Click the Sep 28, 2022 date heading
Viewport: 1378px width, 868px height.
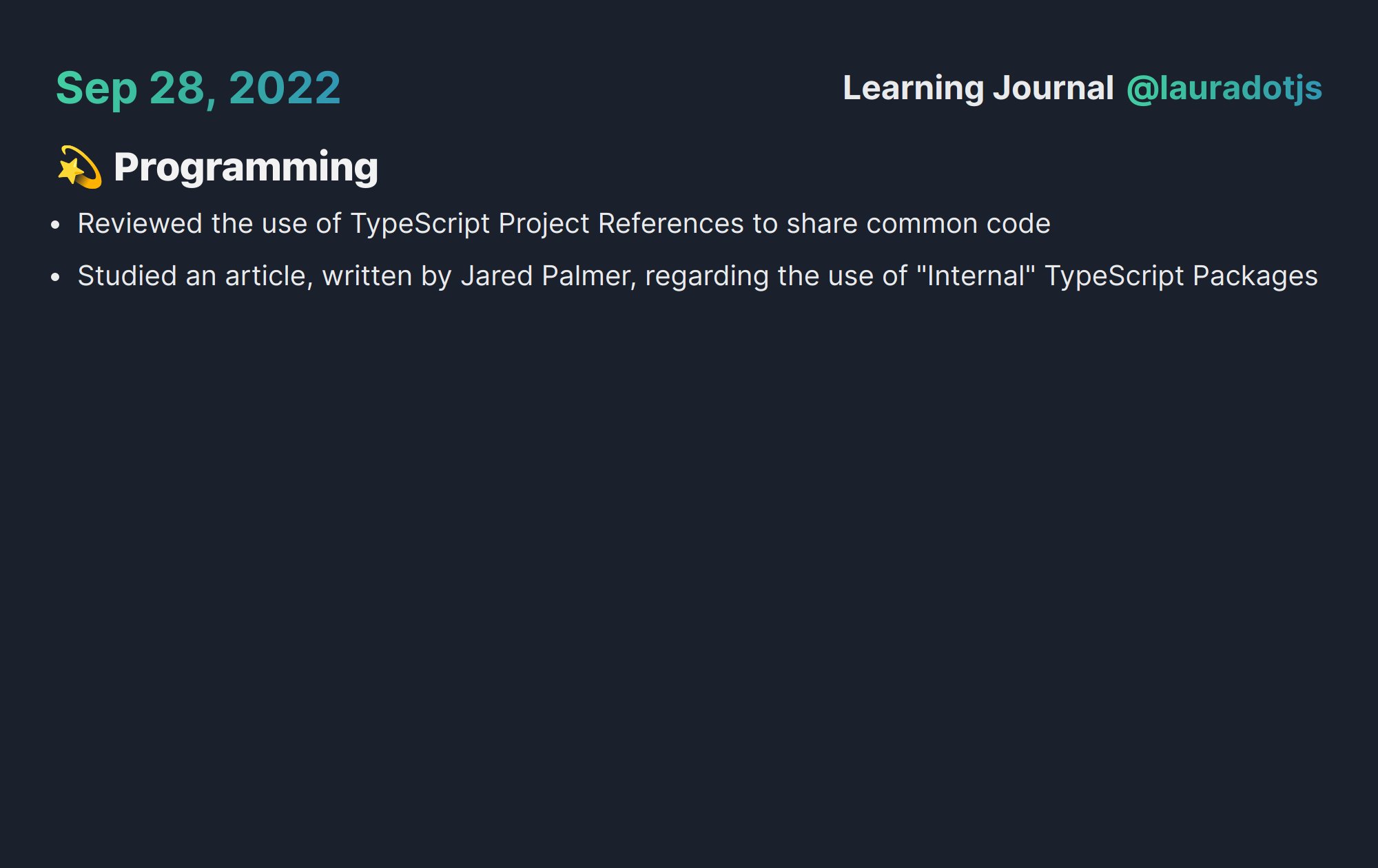coord(198,89)
